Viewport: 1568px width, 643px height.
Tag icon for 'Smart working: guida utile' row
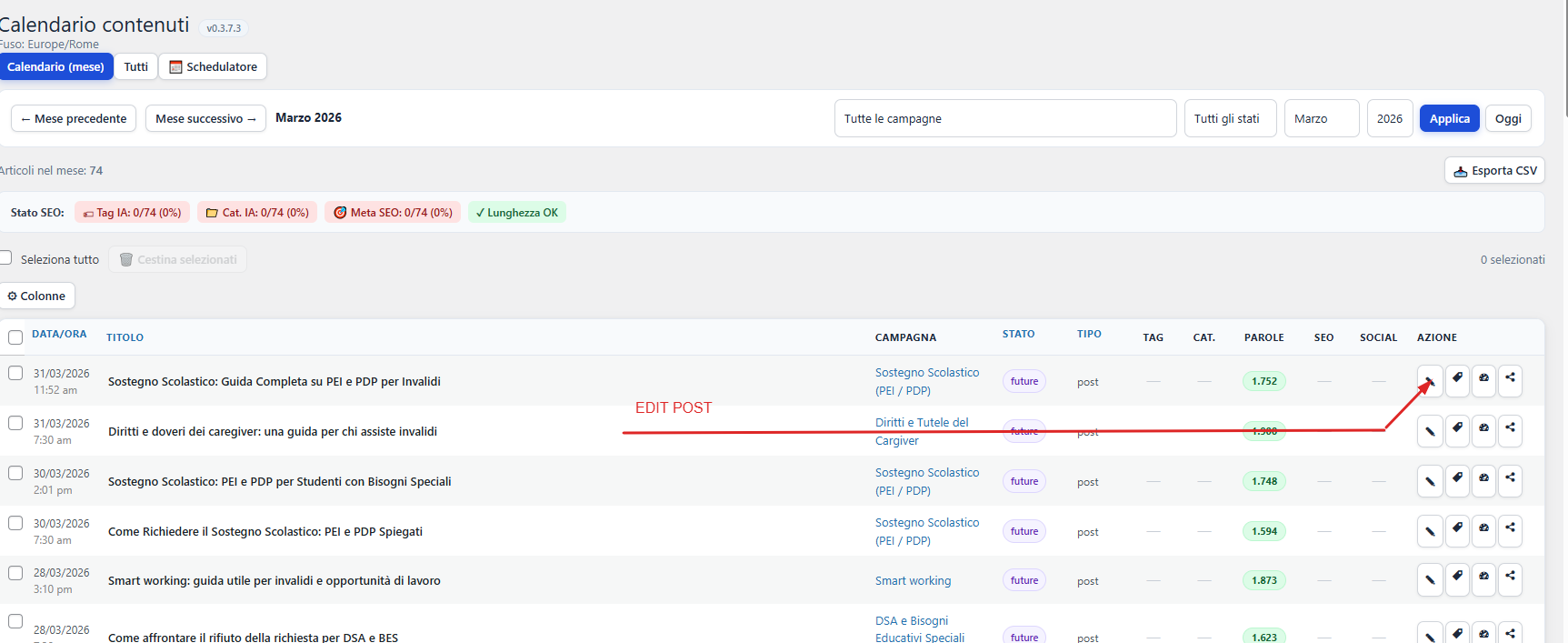pos(1457,579)
